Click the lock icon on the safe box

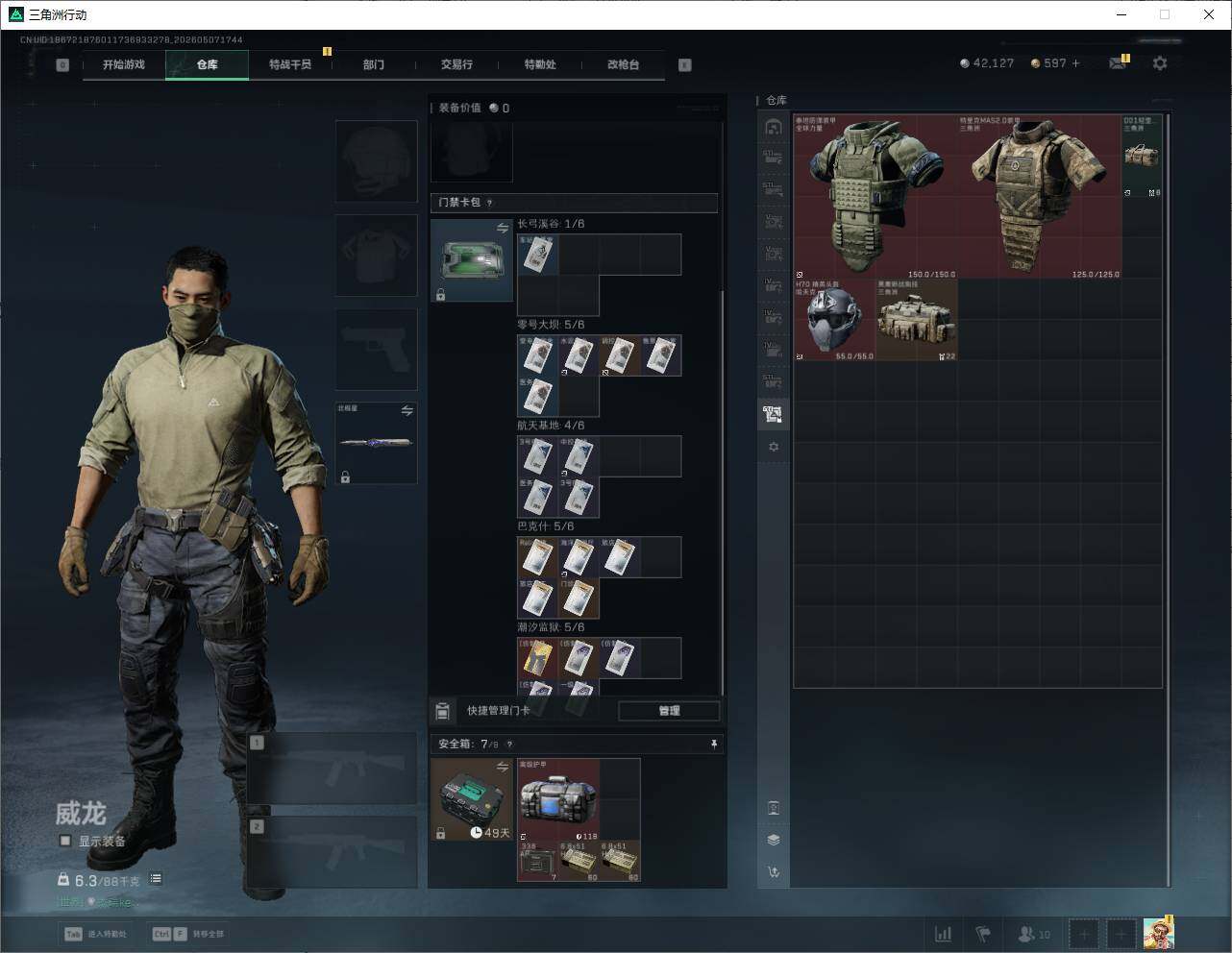[440, 833]
